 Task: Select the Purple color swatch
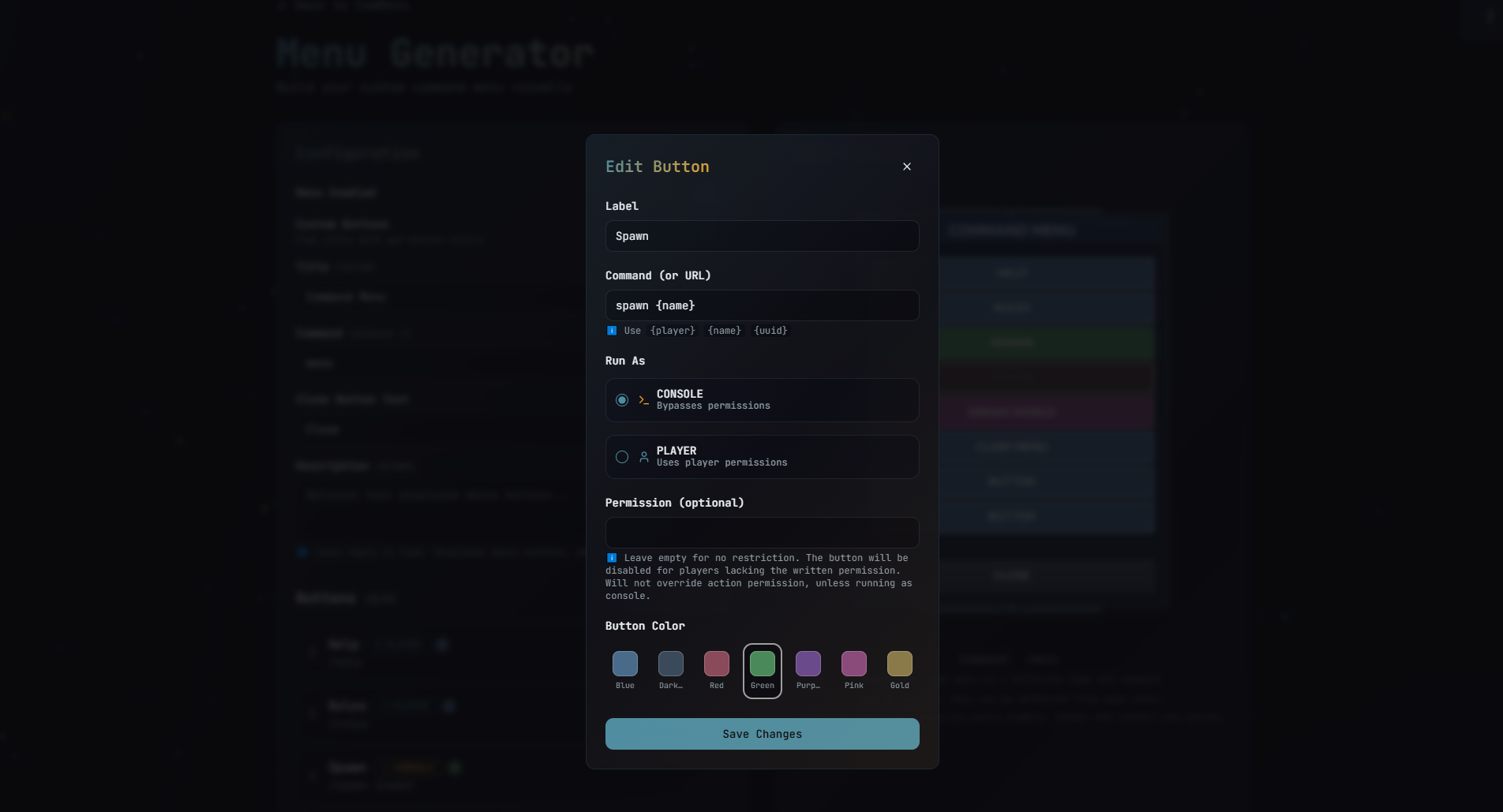pos(808,664)
